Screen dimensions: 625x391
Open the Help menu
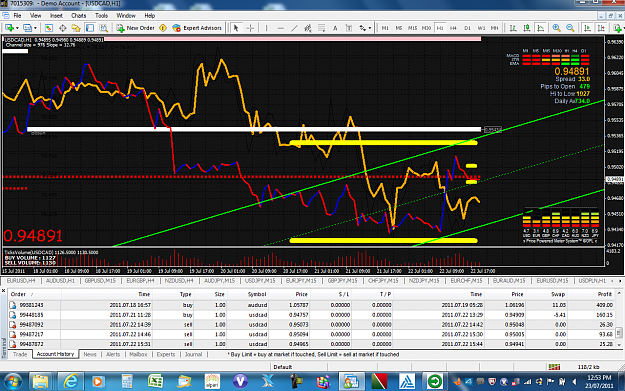(x=149, y=16)
